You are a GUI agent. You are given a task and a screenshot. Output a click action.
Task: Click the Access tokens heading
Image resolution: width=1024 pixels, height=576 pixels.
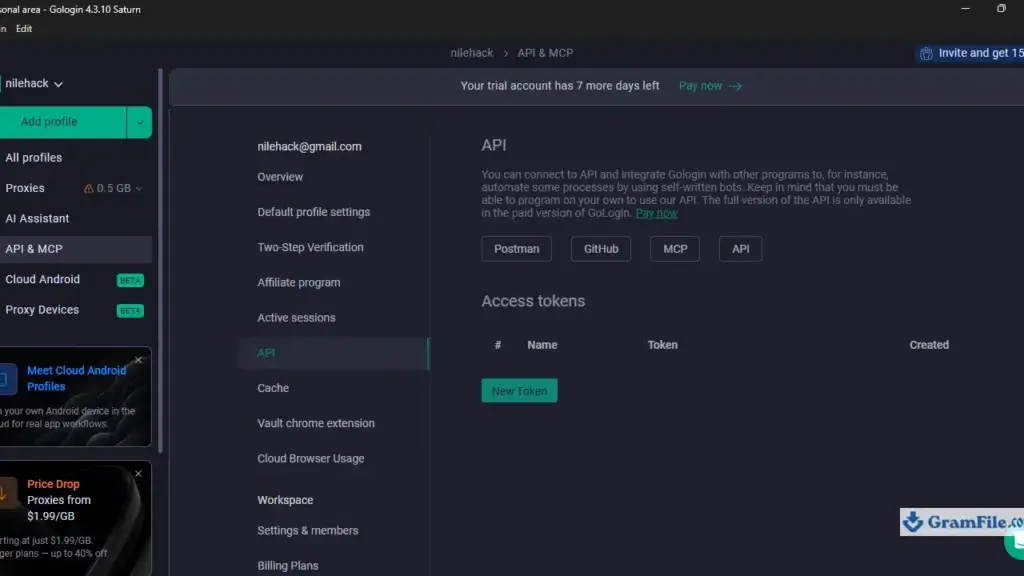click(x=533, y=301)
